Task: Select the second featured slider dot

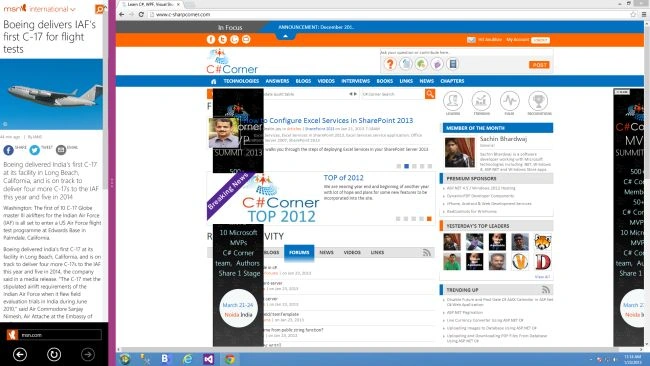Action: coord(406,166)
